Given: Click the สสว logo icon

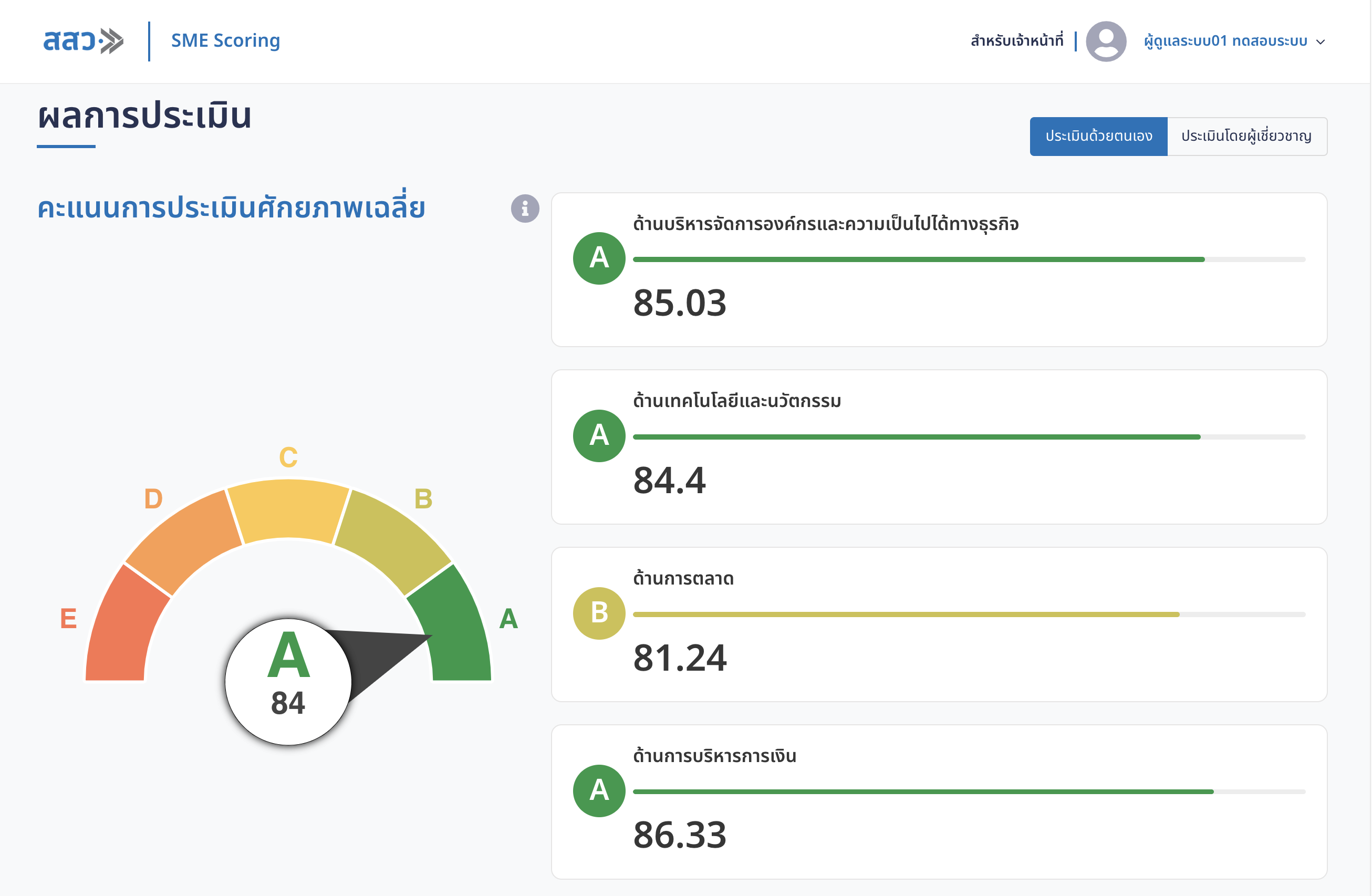Looking at the screenshot, I should click(x=83, y=41).
